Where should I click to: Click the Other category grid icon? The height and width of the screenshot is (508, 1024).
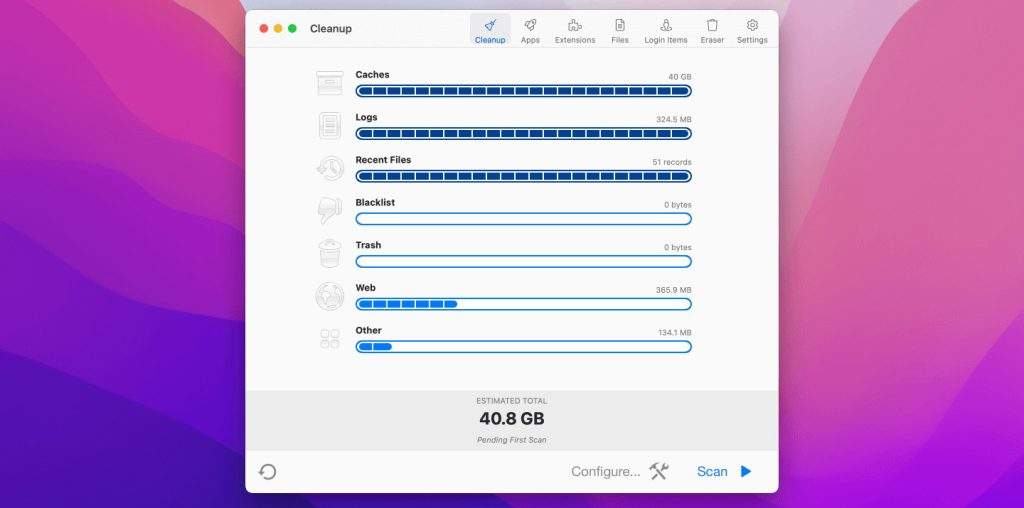tap(330, 339)
